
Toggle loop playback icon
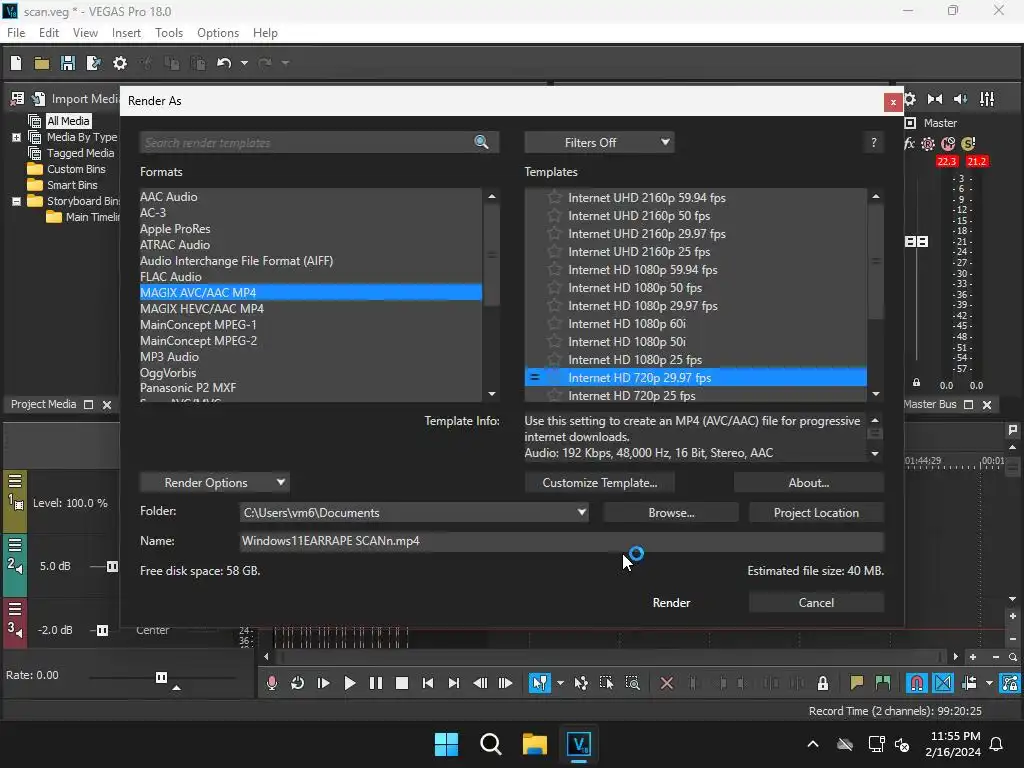(298, 683)
